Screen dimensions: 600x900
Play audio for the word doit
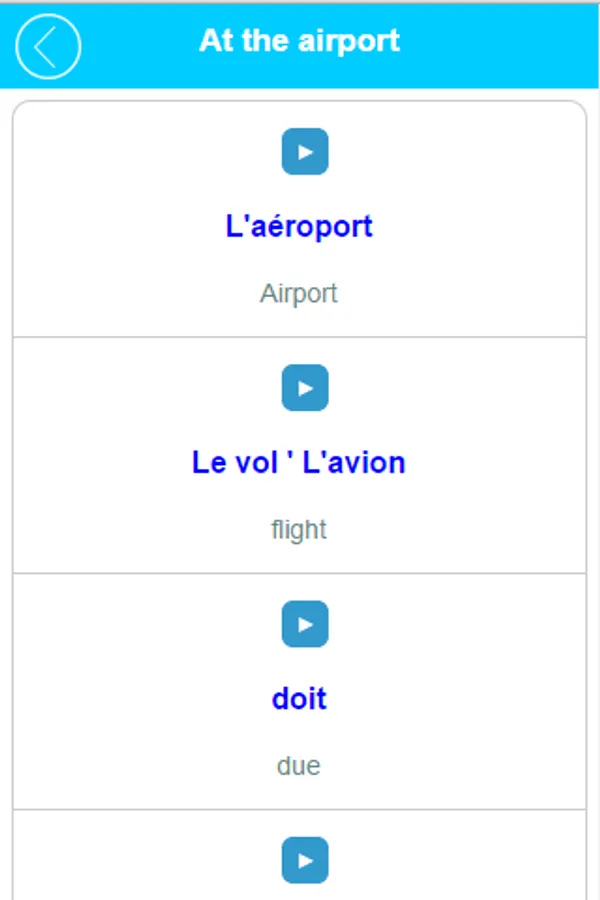305,624
